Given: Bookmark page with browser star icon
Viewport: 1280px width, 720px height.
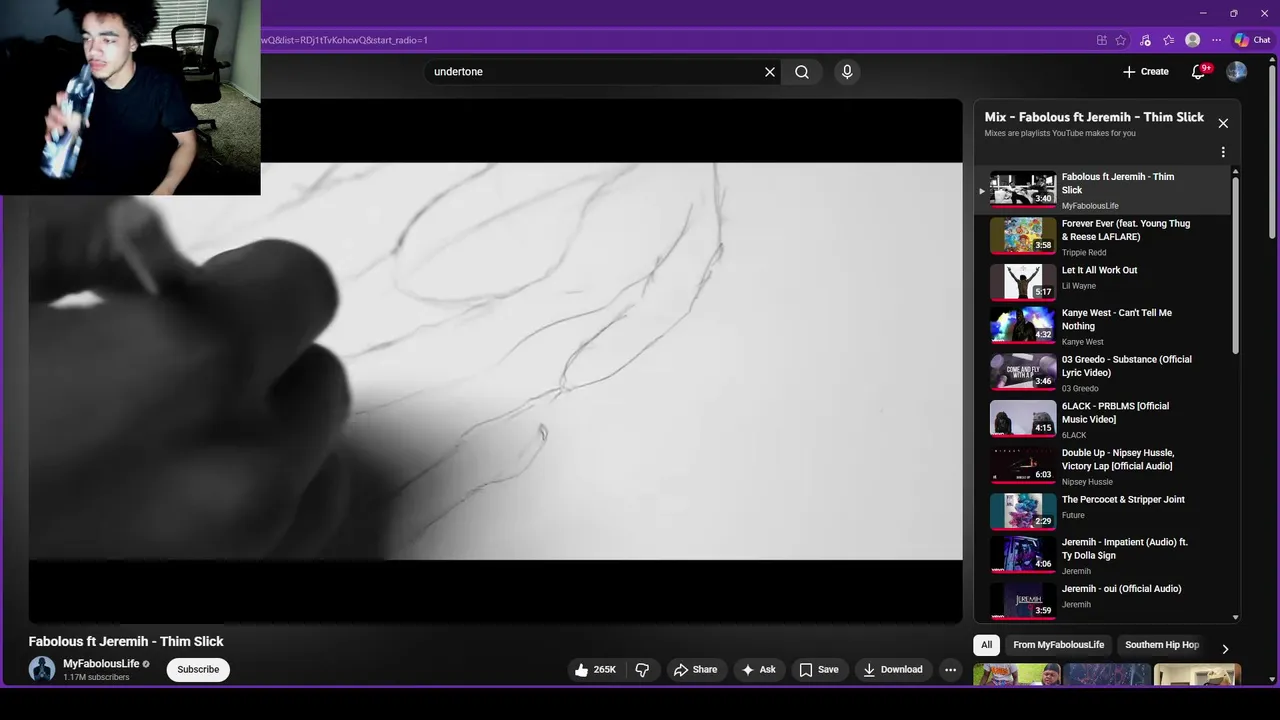Looking at the screenshot, I should click(1121, 40).
